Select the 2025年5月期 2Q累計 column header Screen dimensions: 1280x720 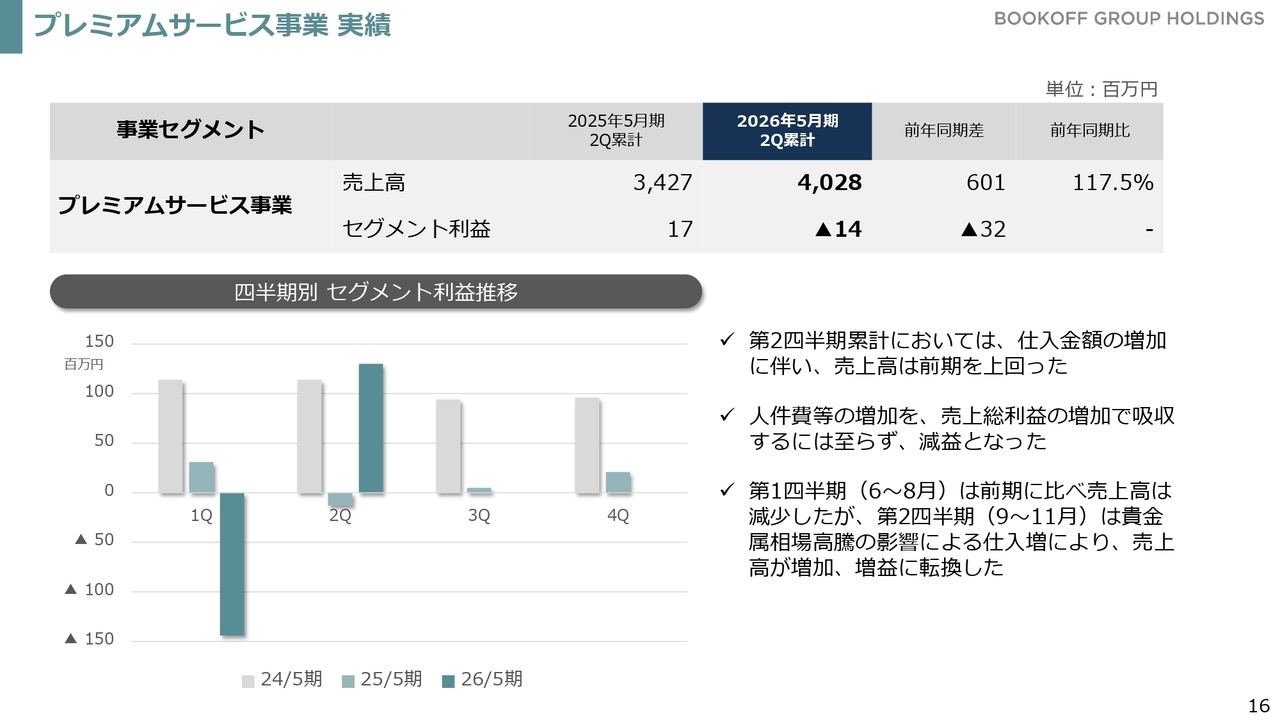tap(616, 131)
